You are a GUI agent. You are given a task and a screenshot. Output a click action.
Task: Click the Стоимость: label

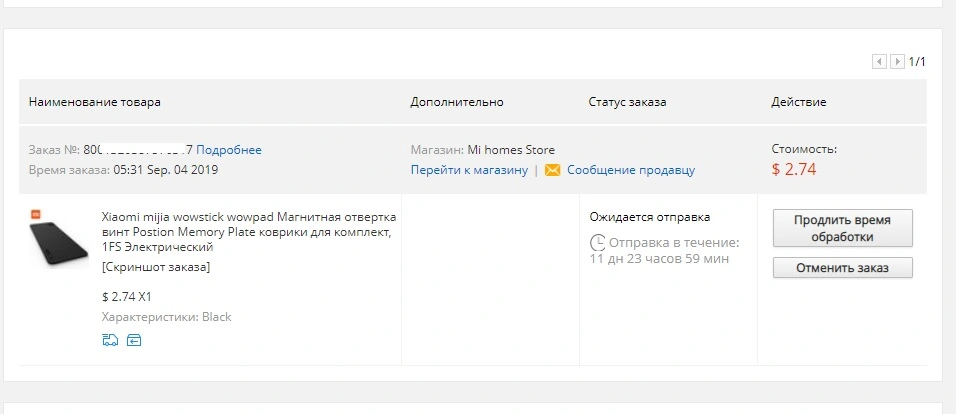(x=804, y=149)
